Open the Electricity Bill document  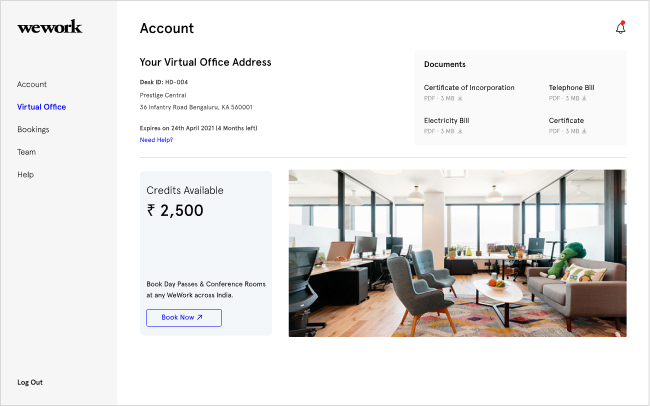(x=446, y=120)
